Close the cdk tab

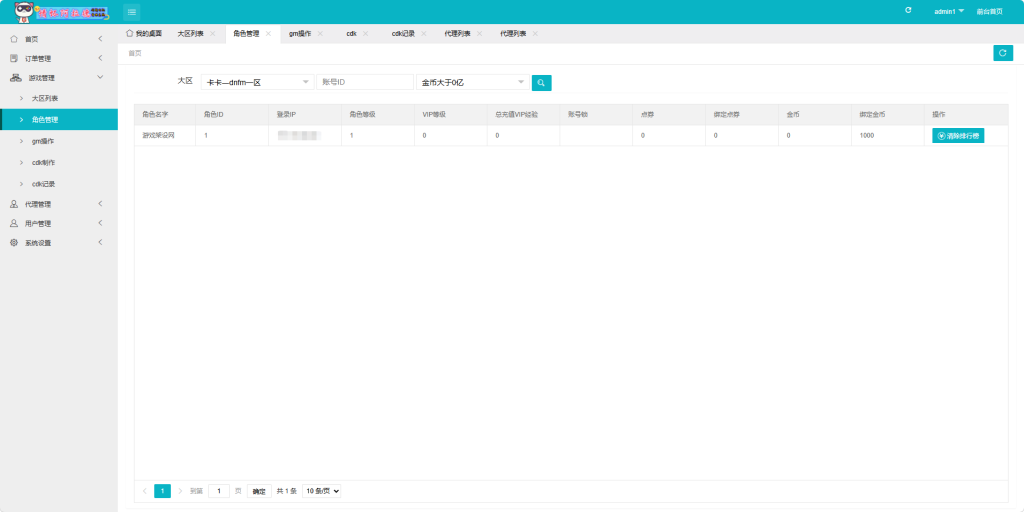coord(366,33)
